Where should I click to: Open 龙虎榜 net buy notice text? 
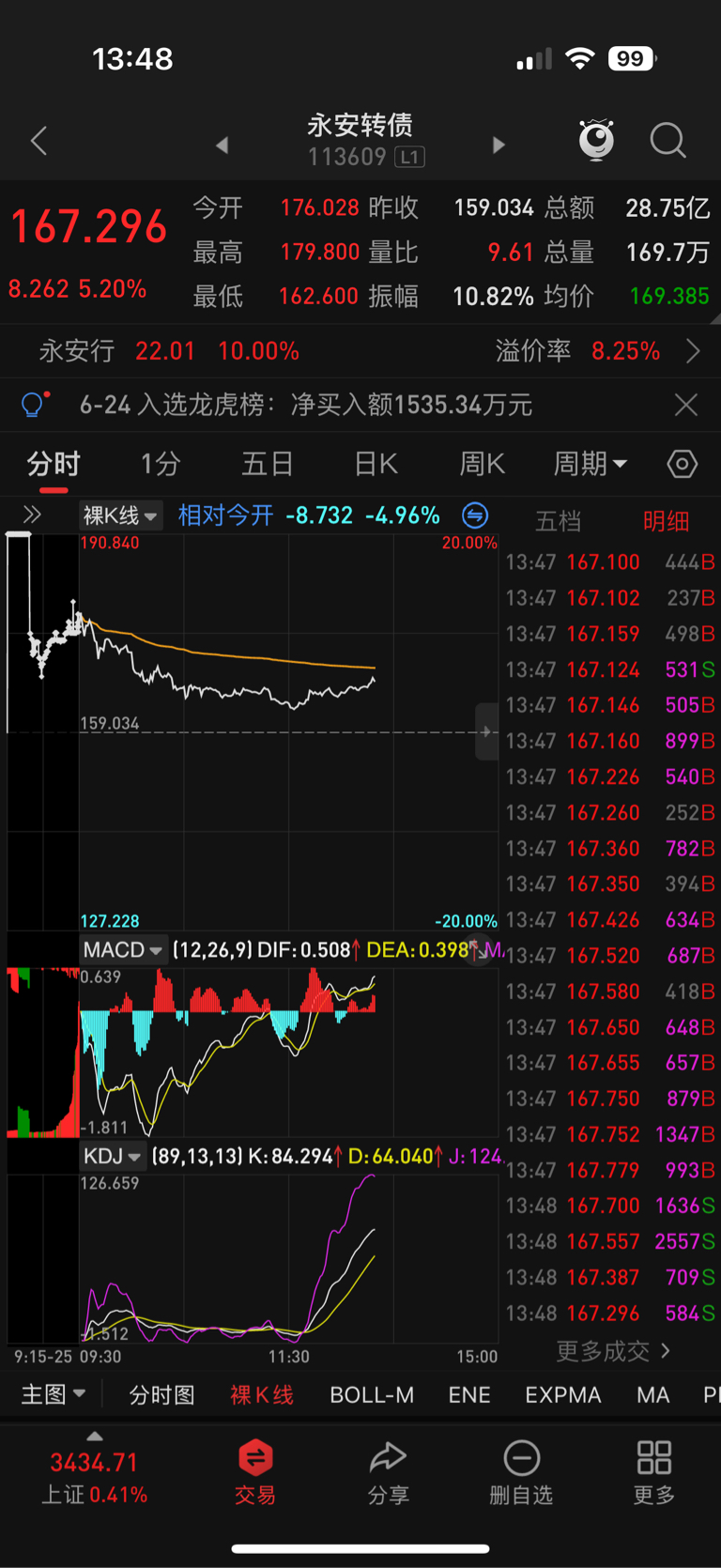tap(306, 406)
